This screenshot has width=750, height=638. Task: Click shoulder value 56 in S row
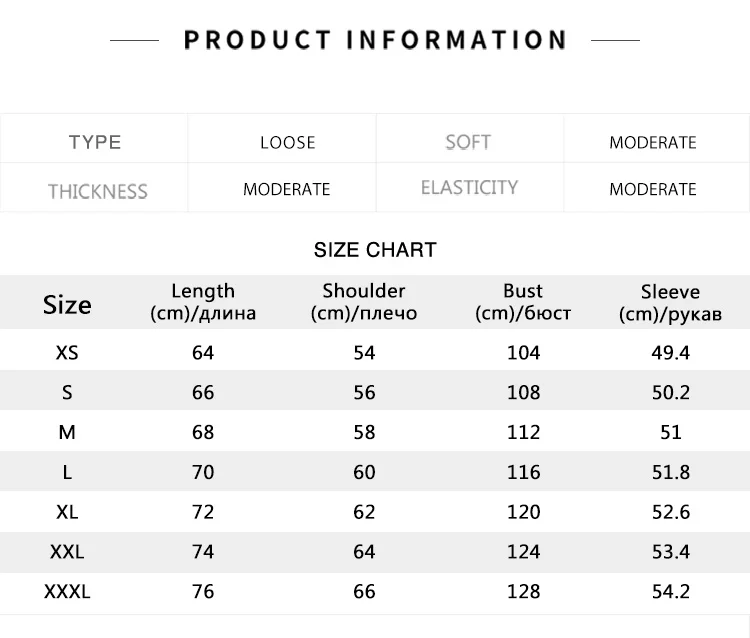[x=364, y=392]
